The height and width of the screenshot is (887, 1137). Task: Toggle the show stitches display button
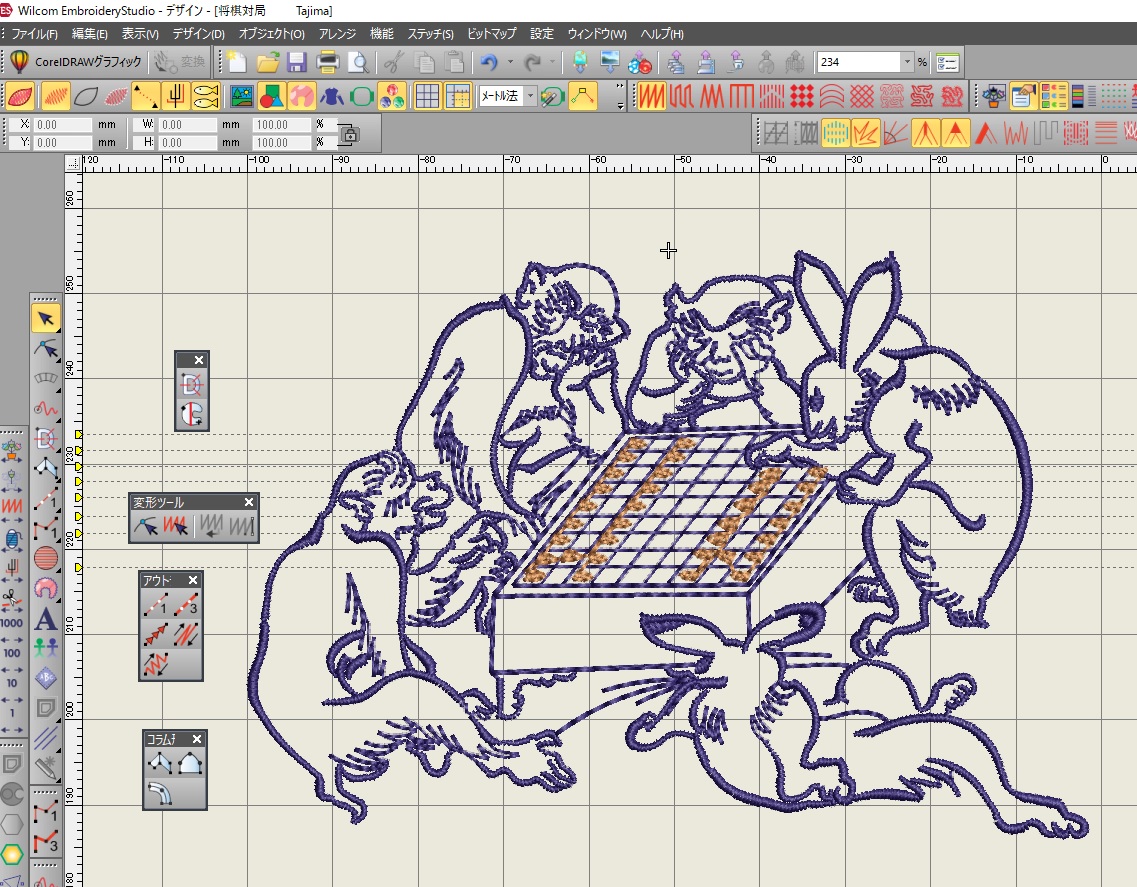tap(55, 96)
